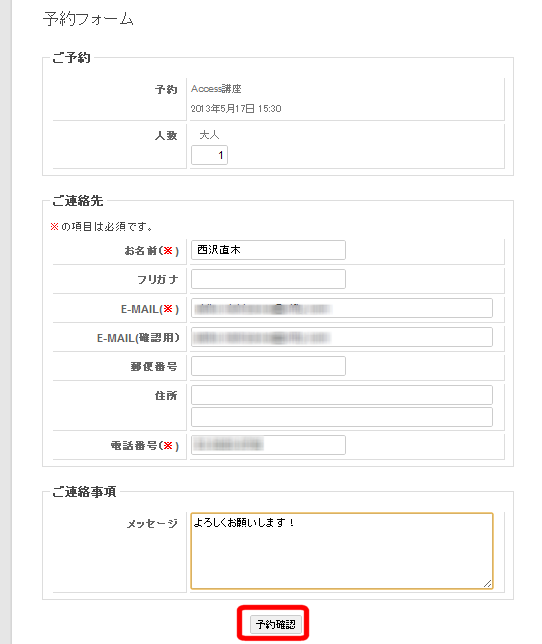This screenshot has height=644, width=542.
Task: Click the 予約フォーム page heading
Action: pyautogui.click(x=88, y=19)
